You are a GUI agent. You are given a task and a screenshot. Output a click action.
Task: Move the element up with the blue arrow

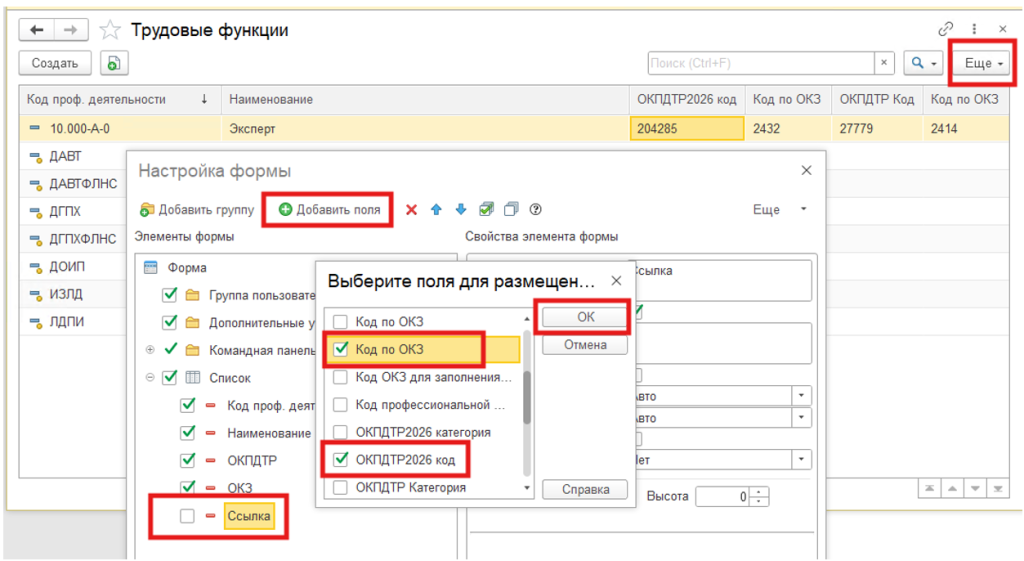pyautogui.click(x=436, y=209)
